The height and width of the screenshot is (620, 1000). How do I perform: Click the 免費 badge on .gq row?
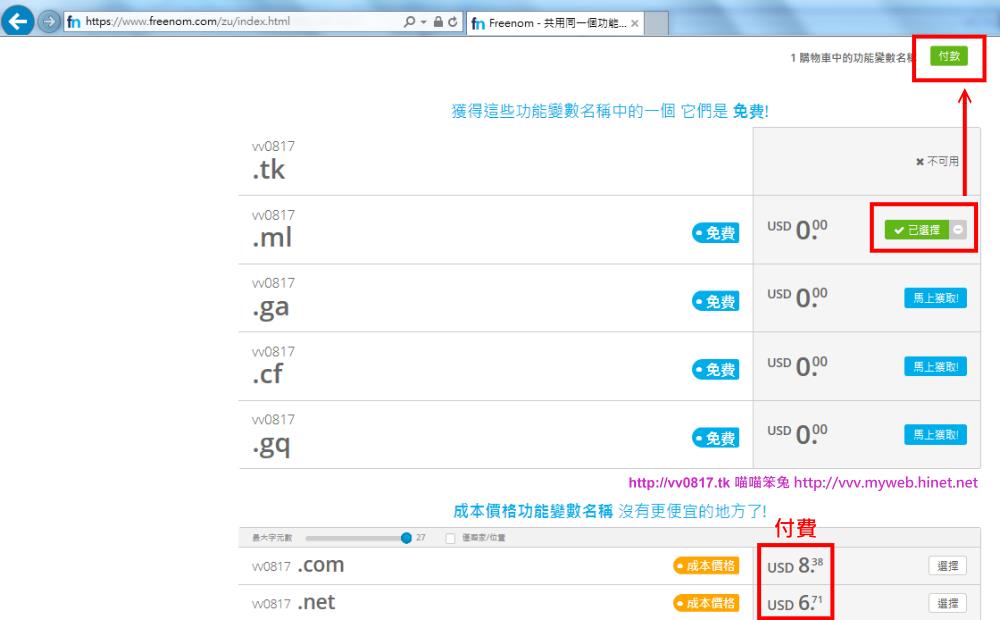click(x=716, y=438)
